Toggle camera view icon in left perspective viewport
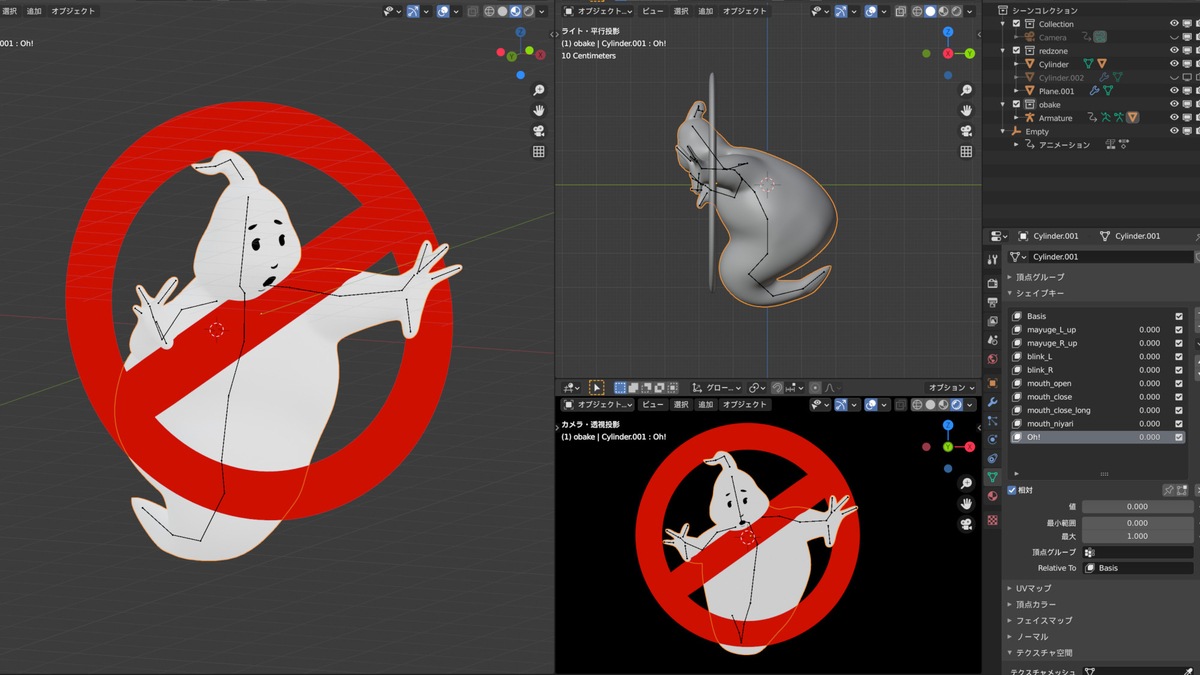 538,131
